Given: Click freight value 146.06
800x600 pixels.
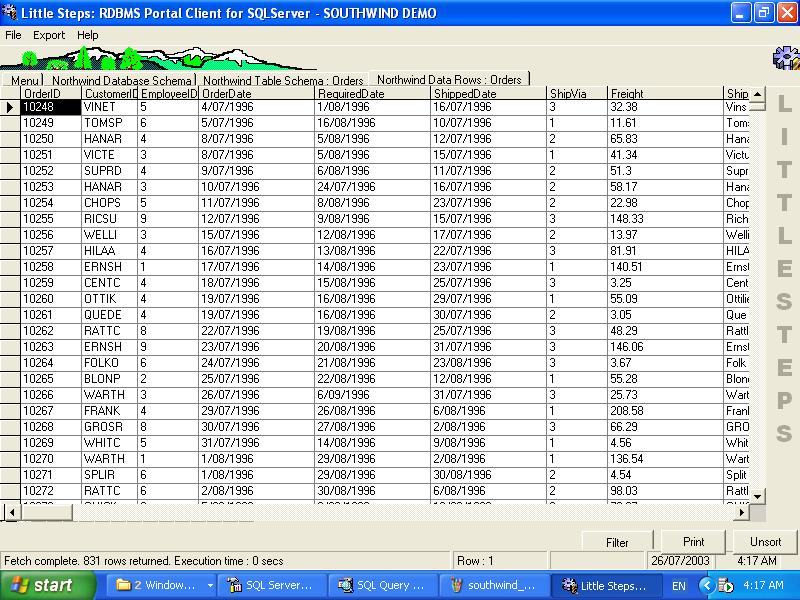Looking at the screenshot, I should (665, 346).
